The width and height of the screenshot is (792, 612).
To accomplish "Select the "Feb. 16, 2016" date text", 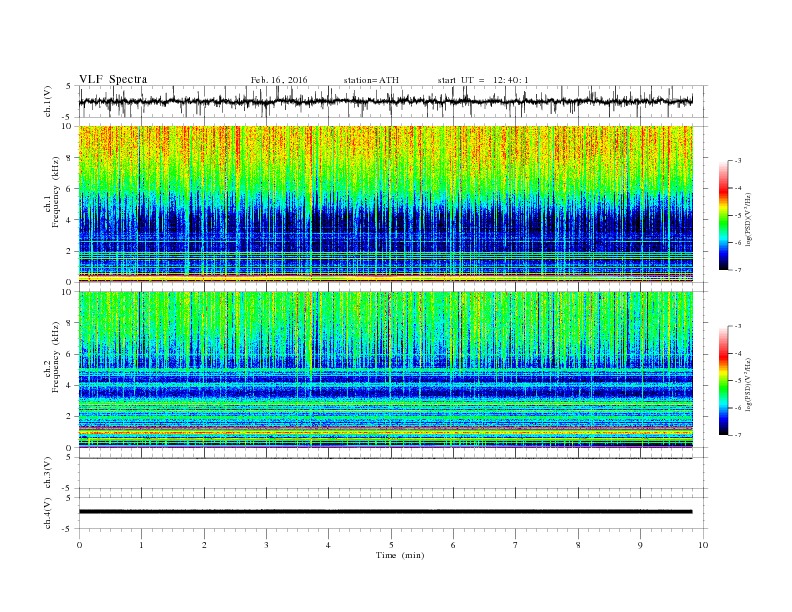I will pos(279,80).
